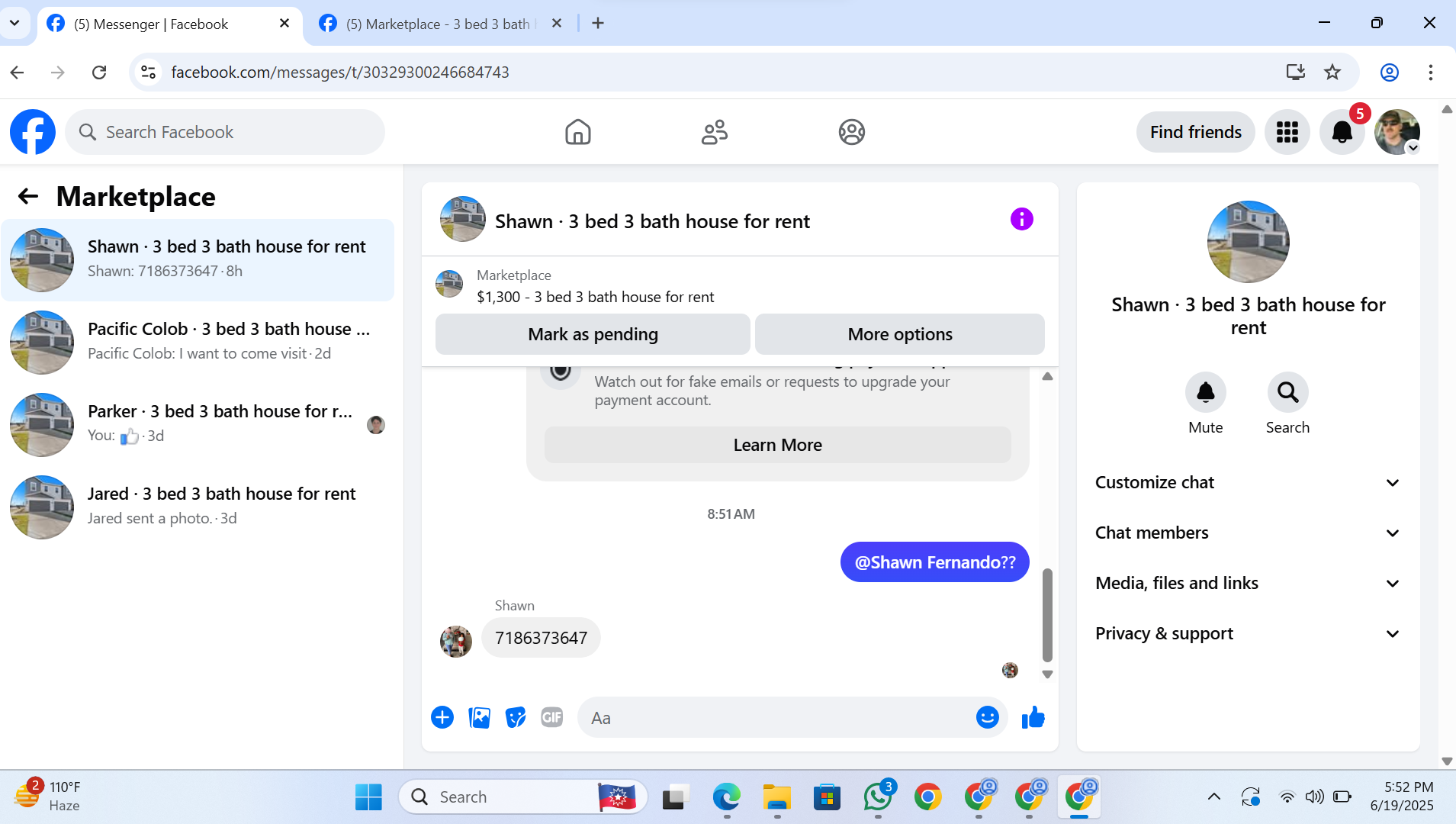Click the conversation scrollbar thumb
Screen dimensions: 1456x824
point(1048,615)
